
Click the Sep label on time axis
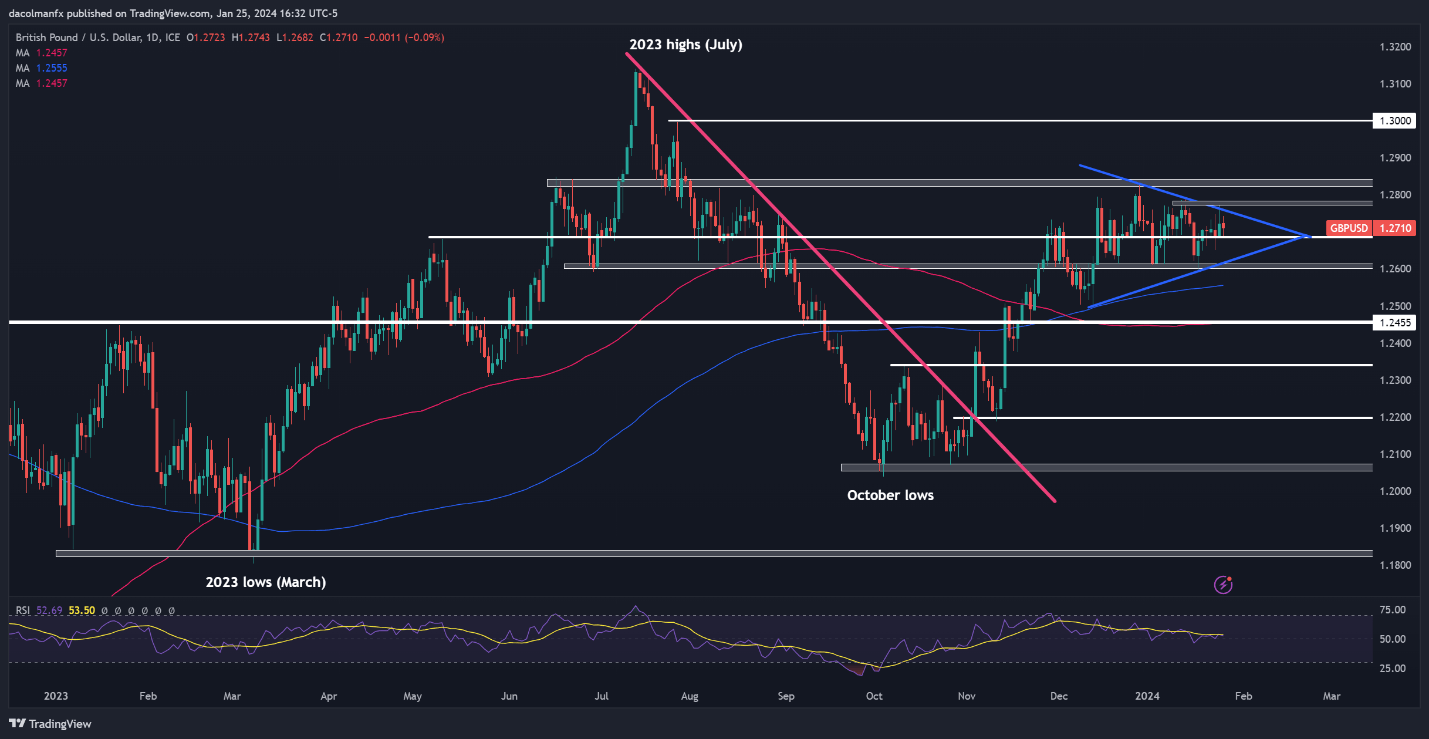[785, 694]
